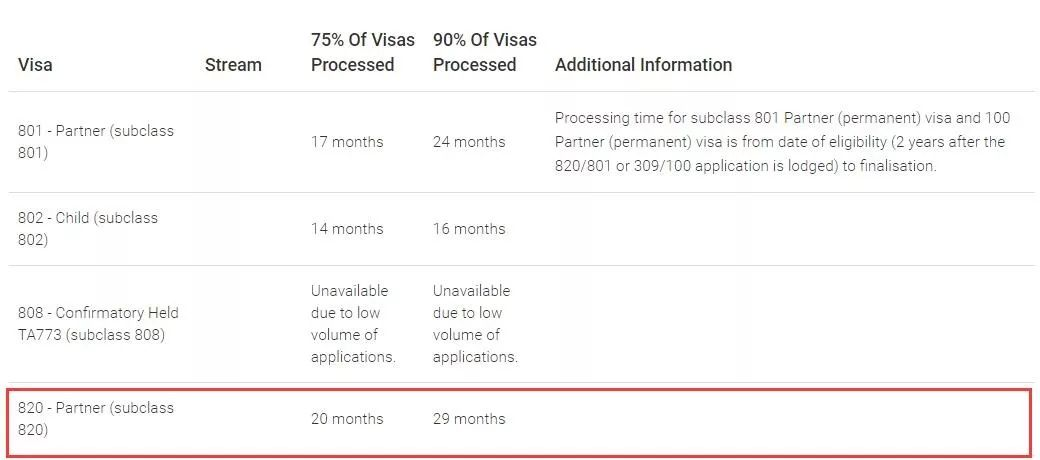This screenshot has height=460, width=1040.
Task: Select the 802 - Child visa cell
Action: click(88, 229)
